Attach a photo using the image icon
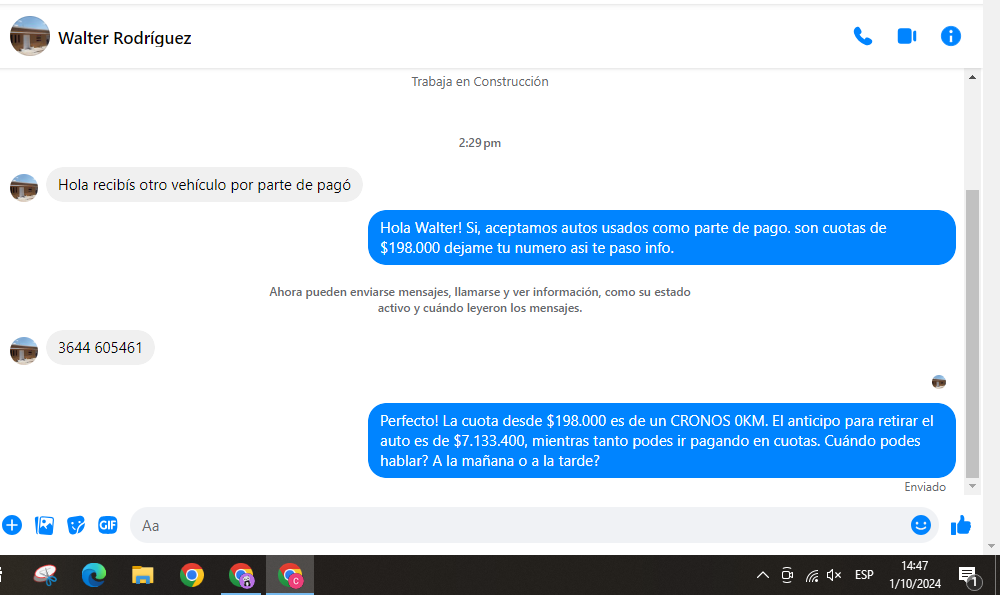The height and width of the screenshot is (595, 1000). (44, 525)
